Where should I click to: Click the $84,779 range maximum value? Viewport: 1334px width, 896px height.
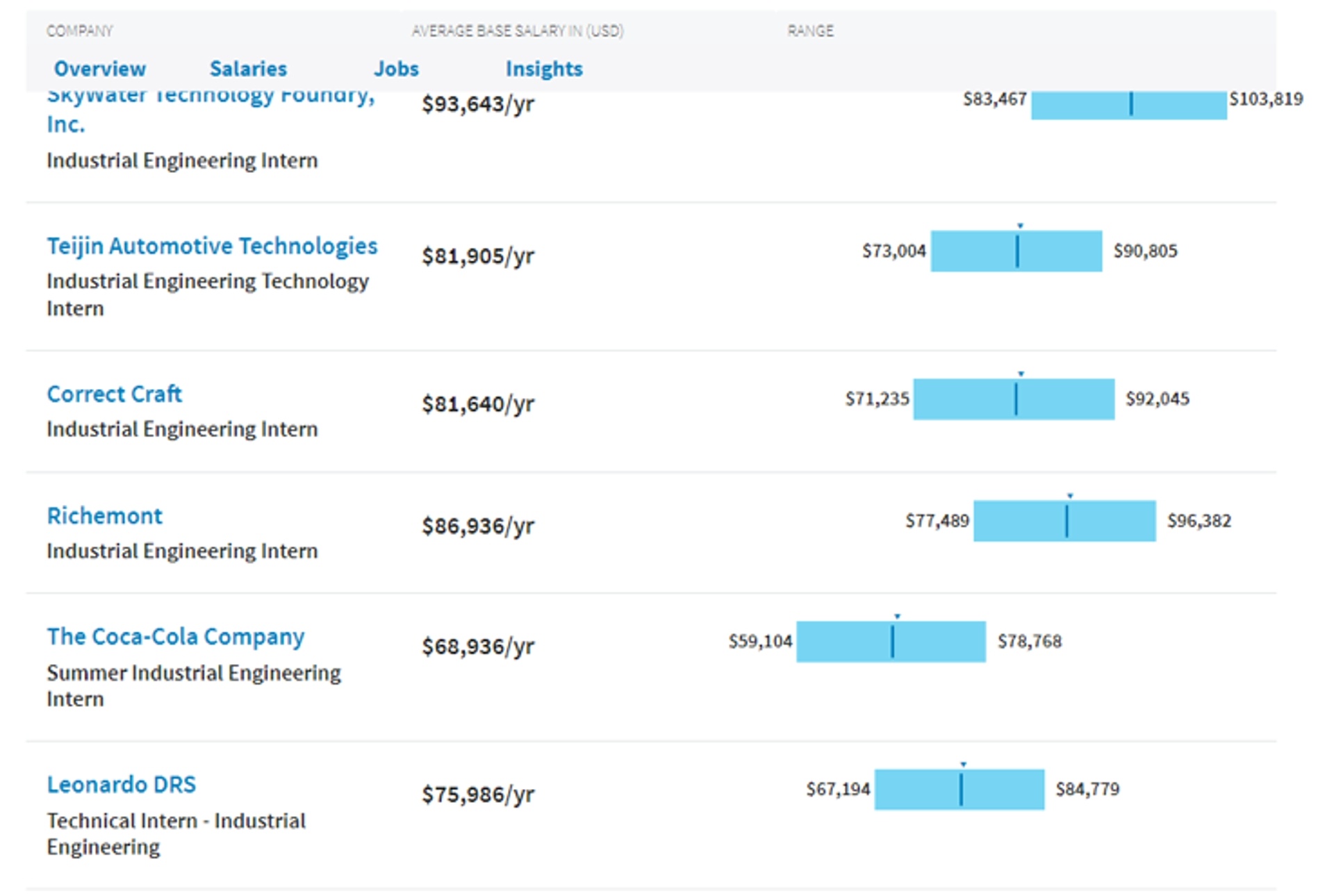1088,789
